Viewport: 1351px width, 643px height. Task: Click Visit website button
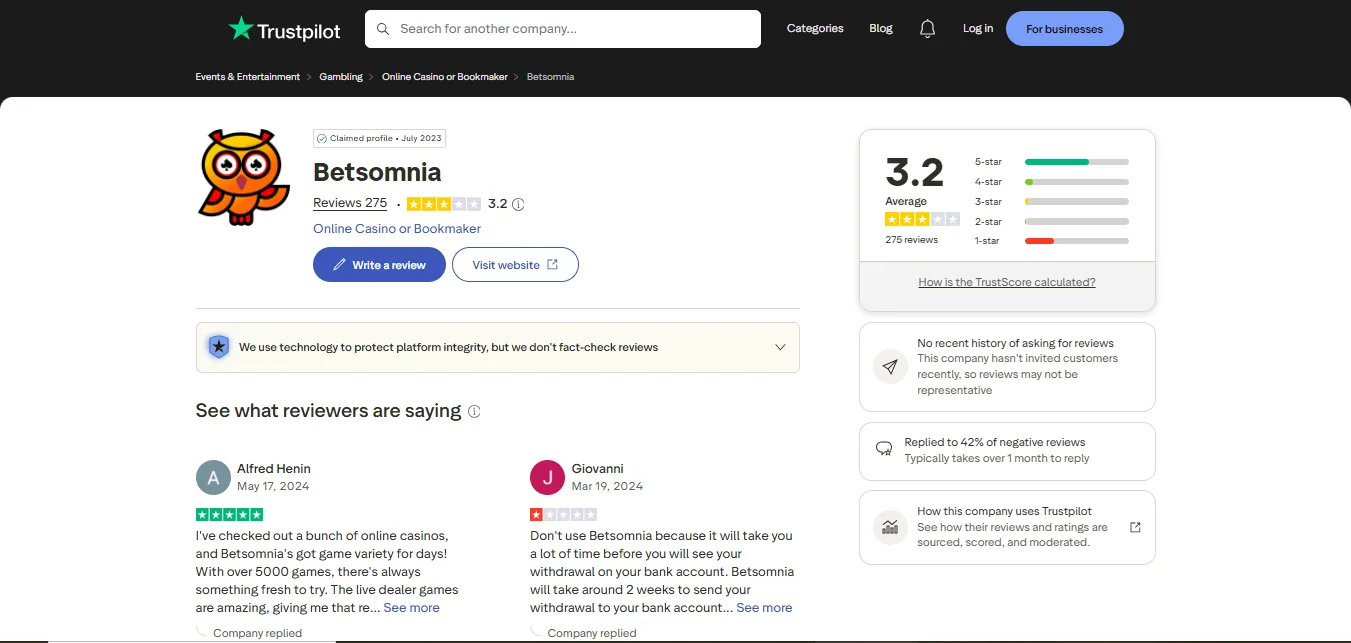coord(515,265)
